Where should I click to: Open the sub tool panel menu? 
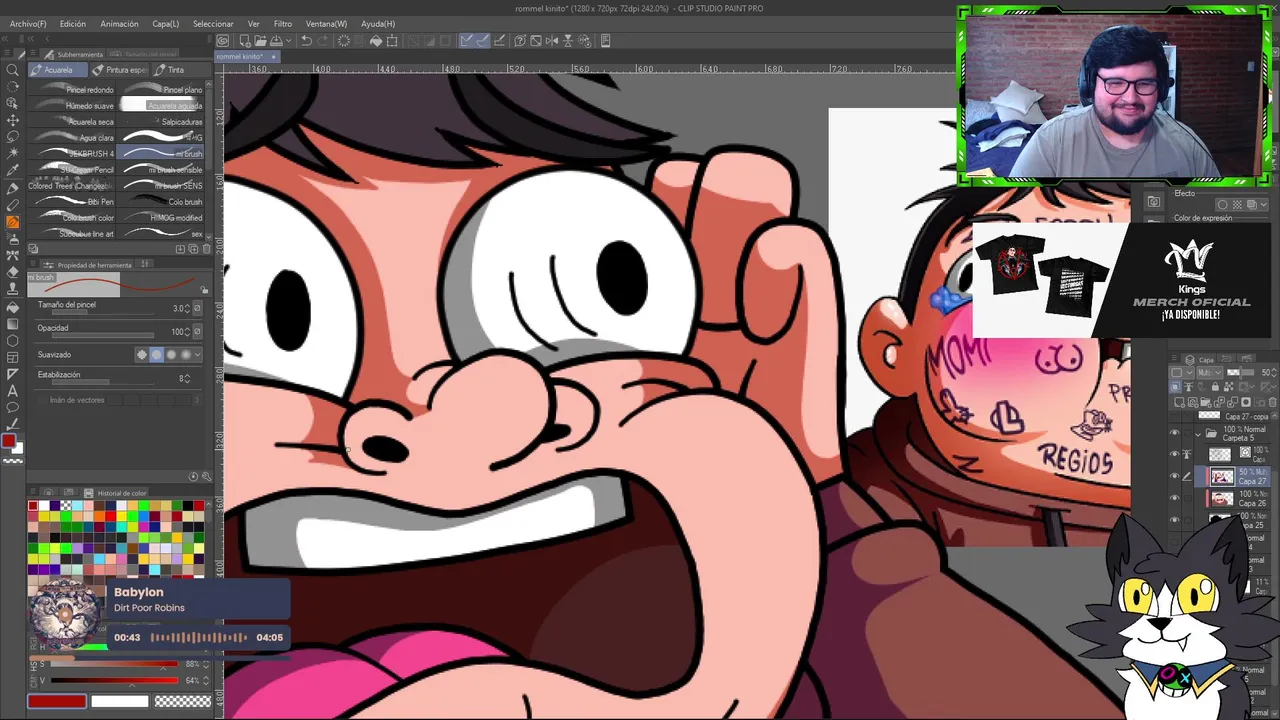coord(35,54)
